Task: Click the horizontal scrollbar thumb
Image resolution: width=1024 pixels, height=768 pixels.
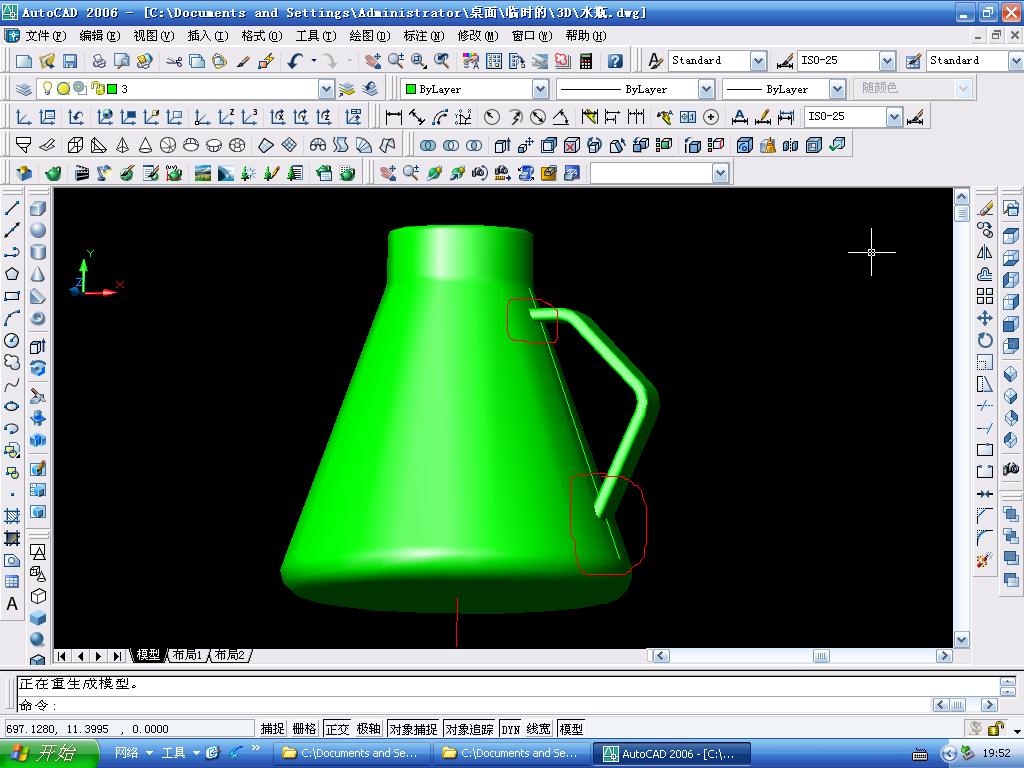Action: point(821,656)
